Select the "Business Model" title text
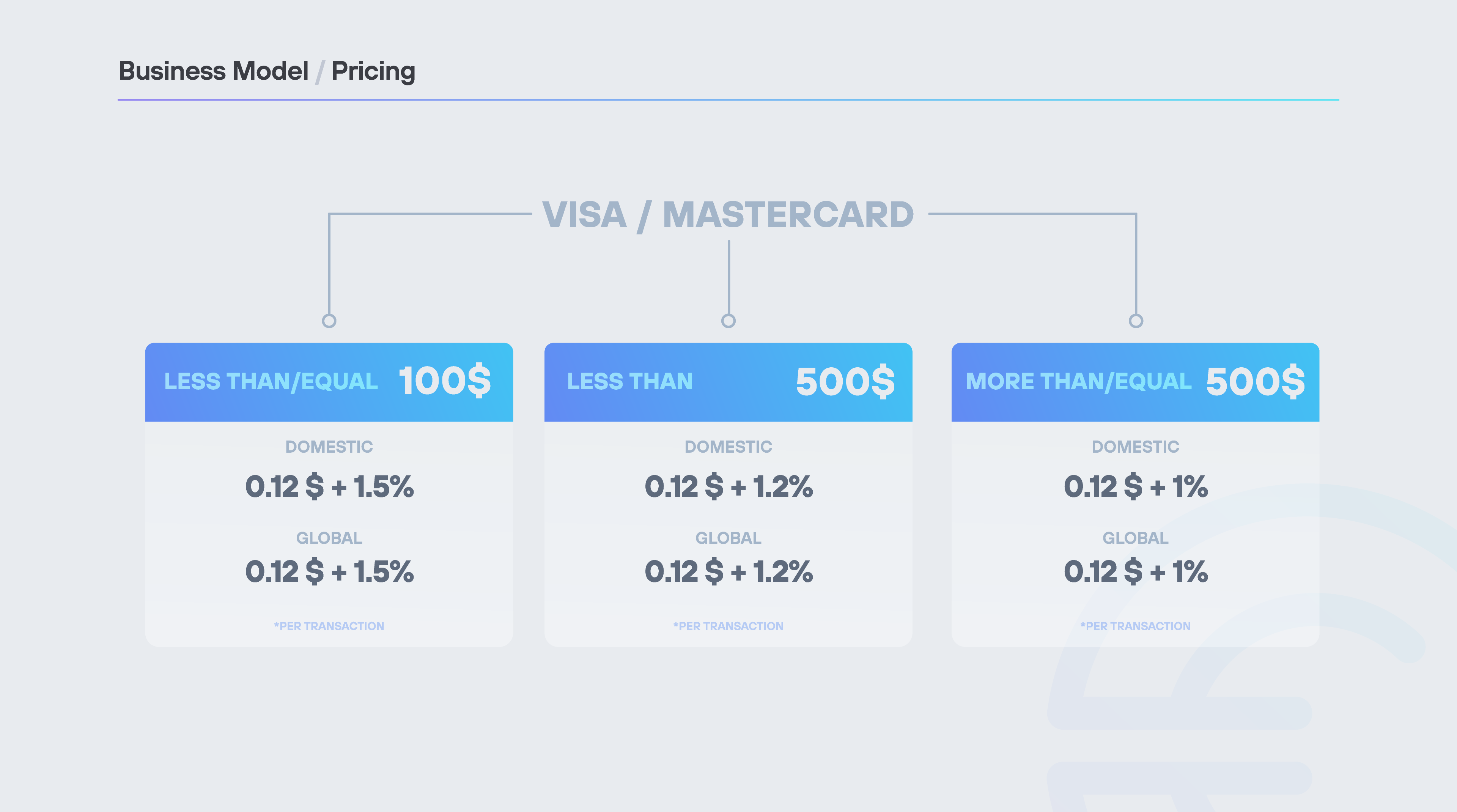 (213, 71)
